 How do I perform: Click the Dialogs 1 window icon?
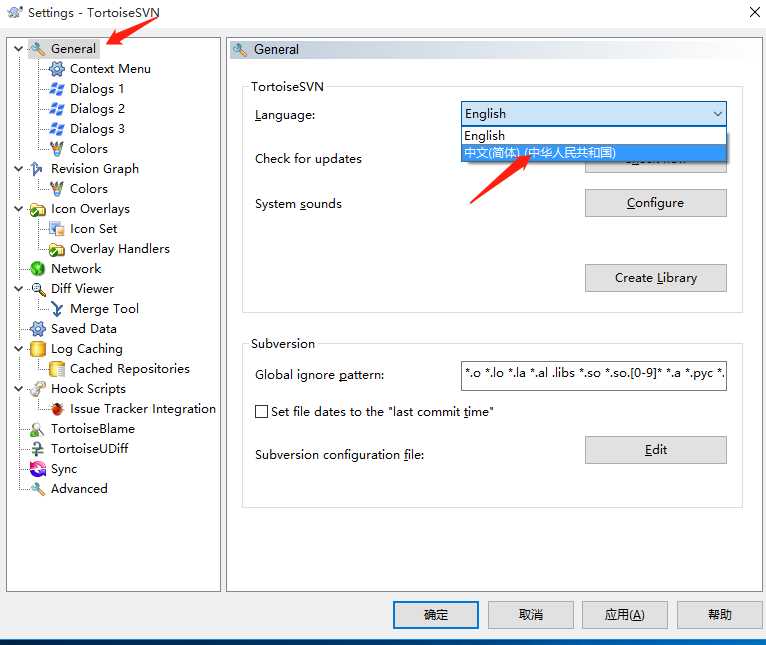click(x=57, y=89)
